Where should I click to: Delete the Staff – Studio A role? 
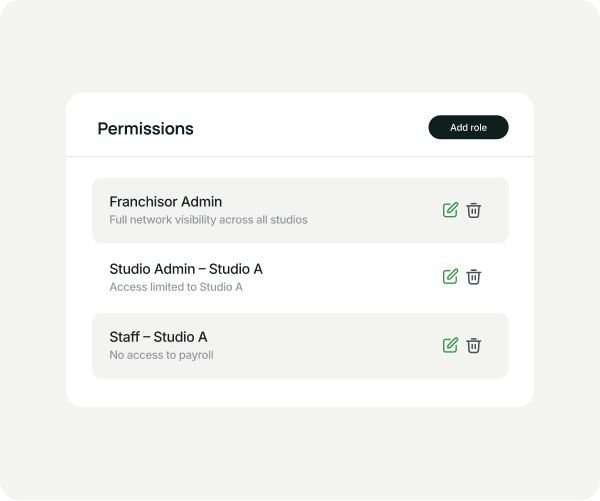point(474,345)
